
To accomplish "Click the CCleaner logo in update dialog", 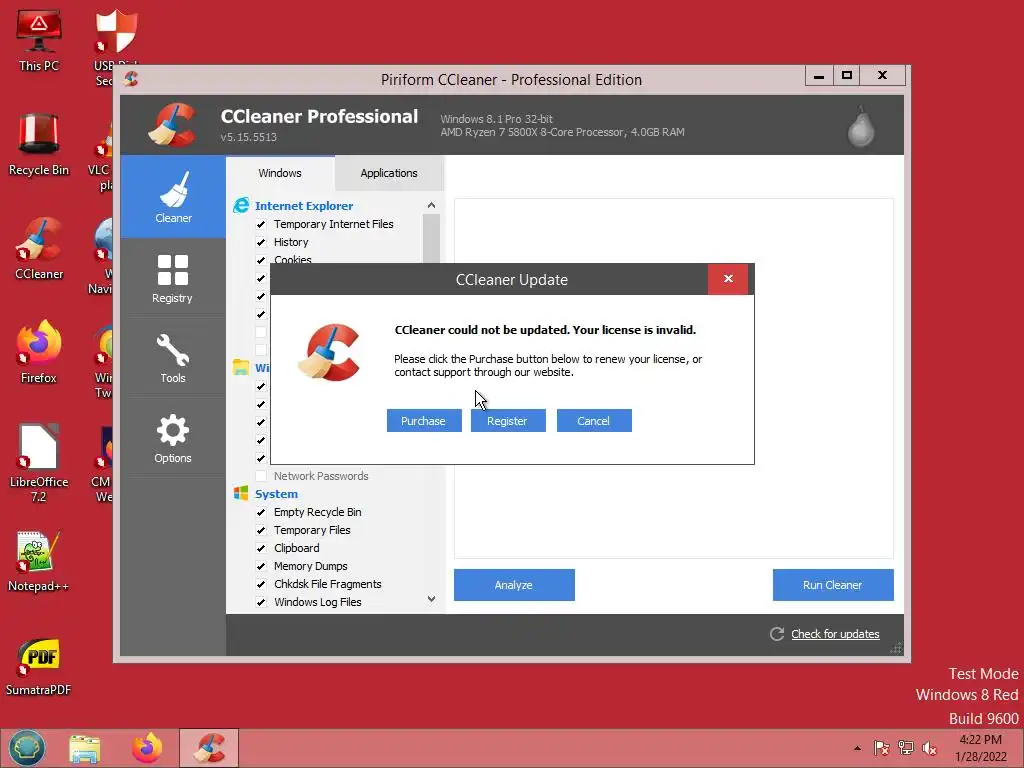I will pyautogui.click(x=329, y=353).
